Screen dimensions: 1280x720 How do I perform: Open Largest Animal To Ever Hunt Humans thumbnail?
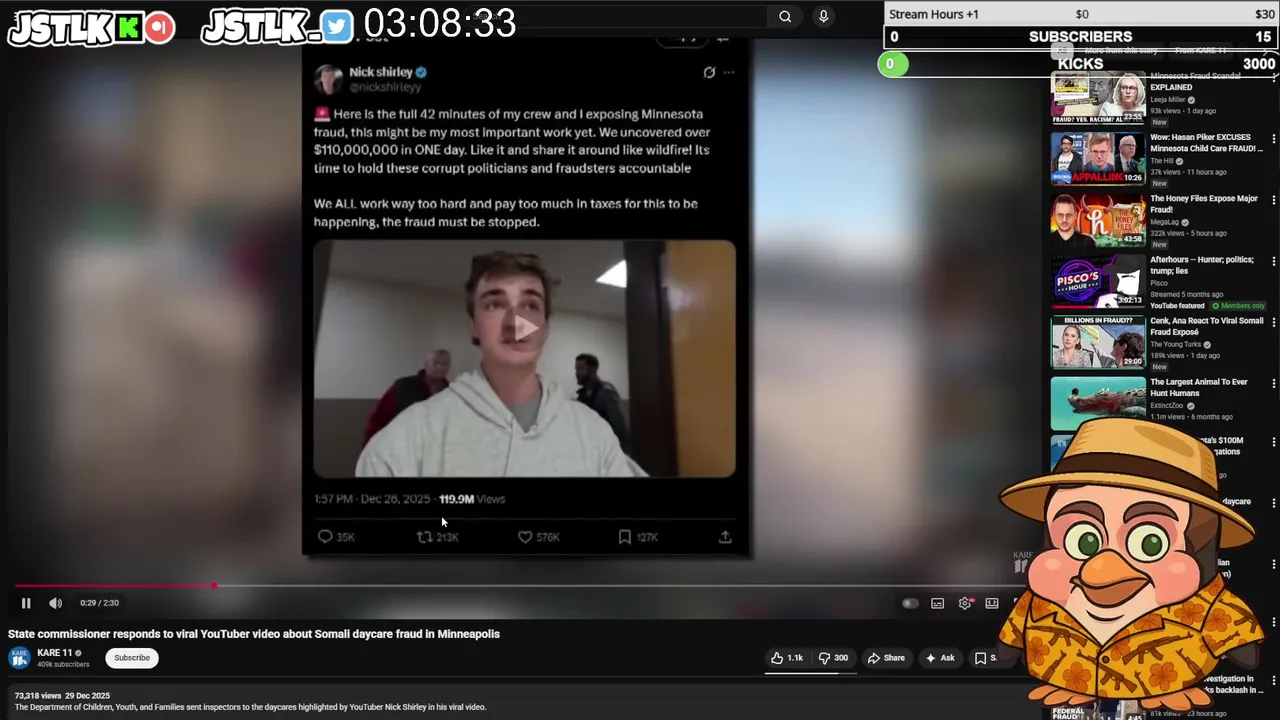[1098, 403]
